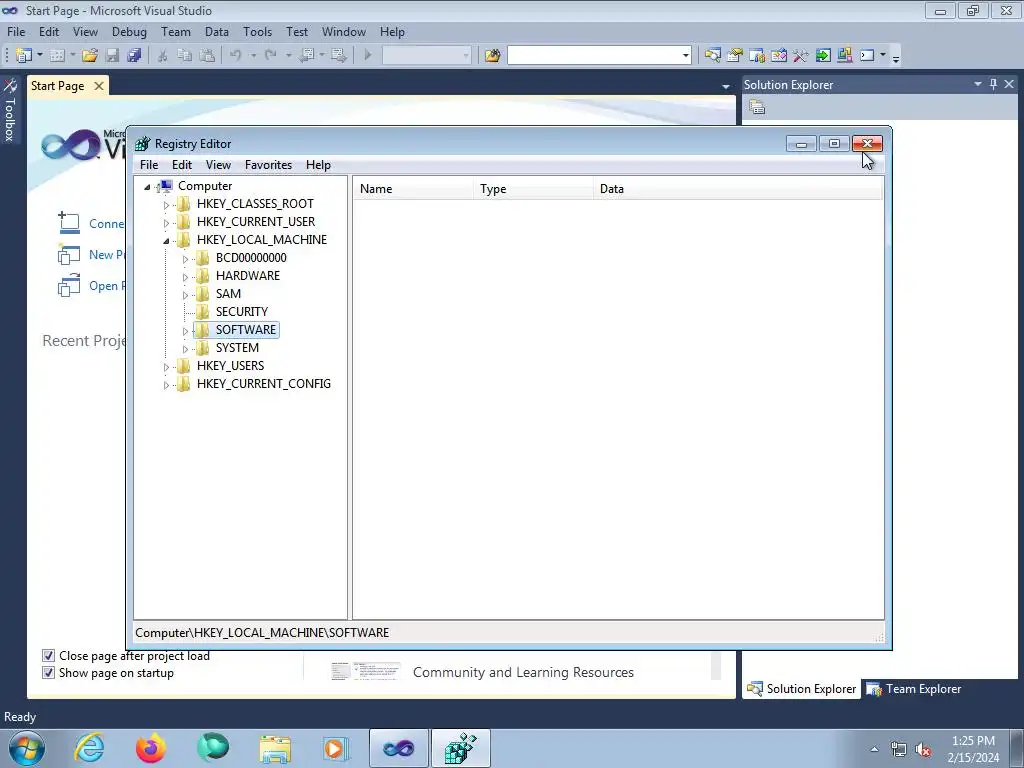Select HKEY_CURRENT_CONFIG in the tree
Viewport: 1024px width, 768px height.
coord(264,383)
